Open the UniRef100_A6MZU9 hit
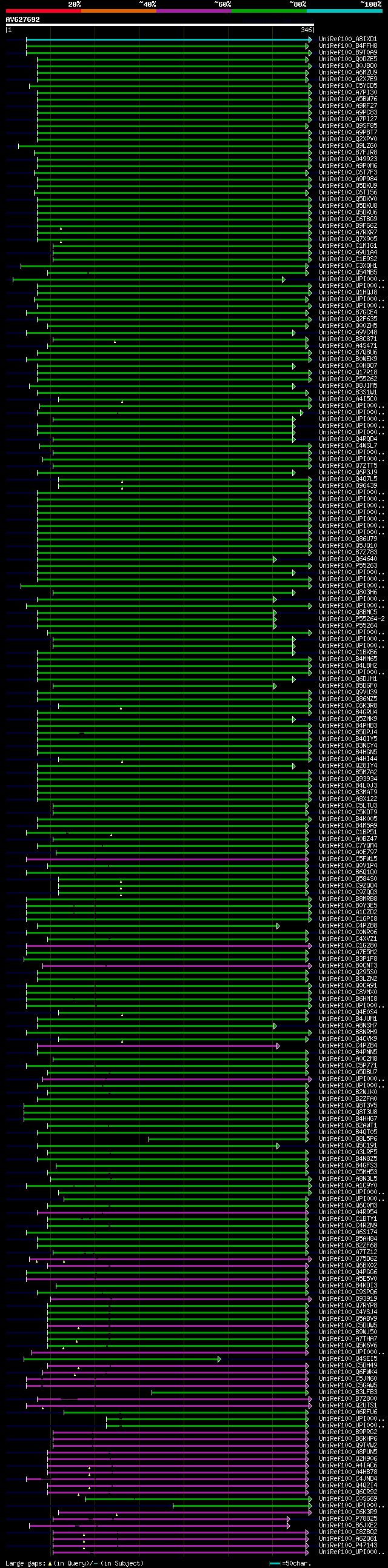This screenshot has width=388, height=1568. pos(348,73)
